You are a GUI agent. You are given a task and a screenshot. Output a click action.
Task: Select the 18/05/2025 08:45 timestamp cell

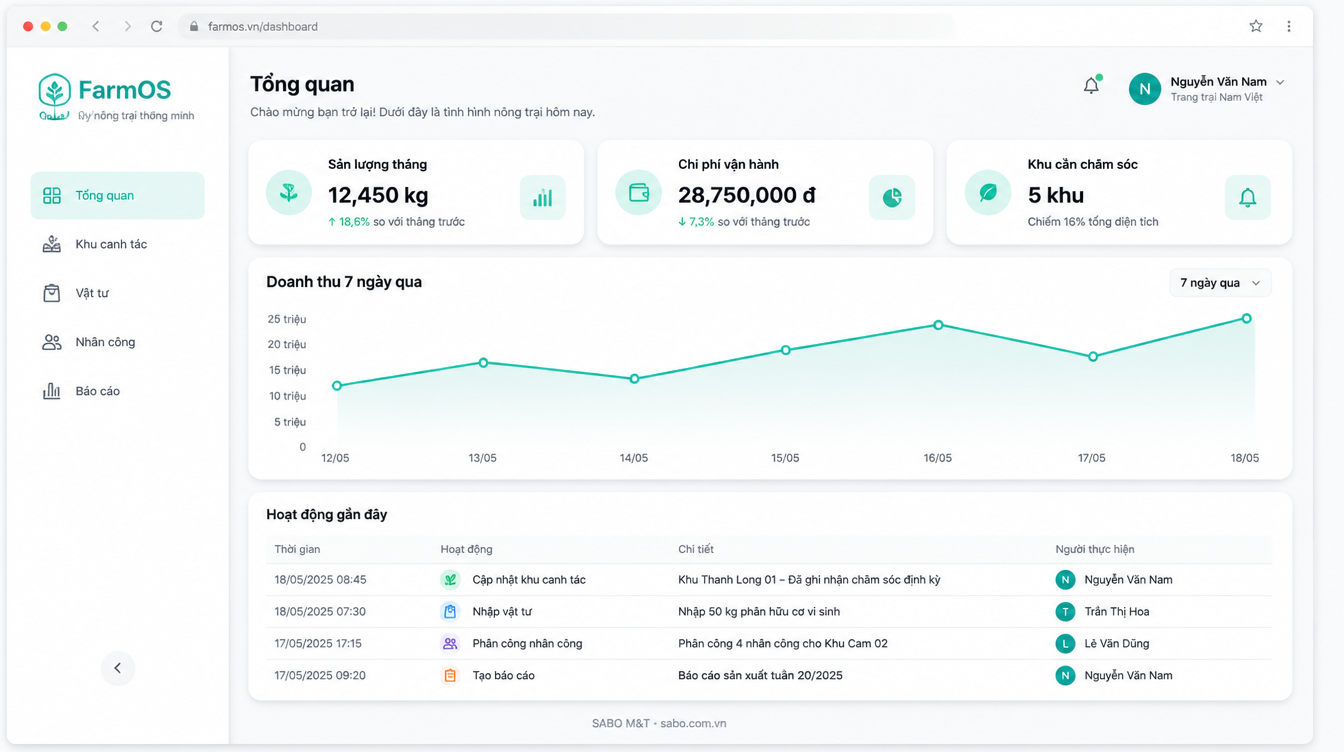320,580
